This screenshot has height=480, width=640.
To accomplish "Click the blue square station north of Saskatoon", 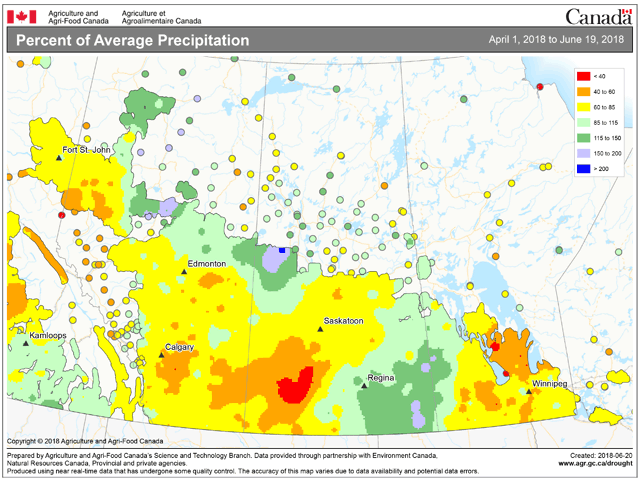I will [x=282, y=250].
